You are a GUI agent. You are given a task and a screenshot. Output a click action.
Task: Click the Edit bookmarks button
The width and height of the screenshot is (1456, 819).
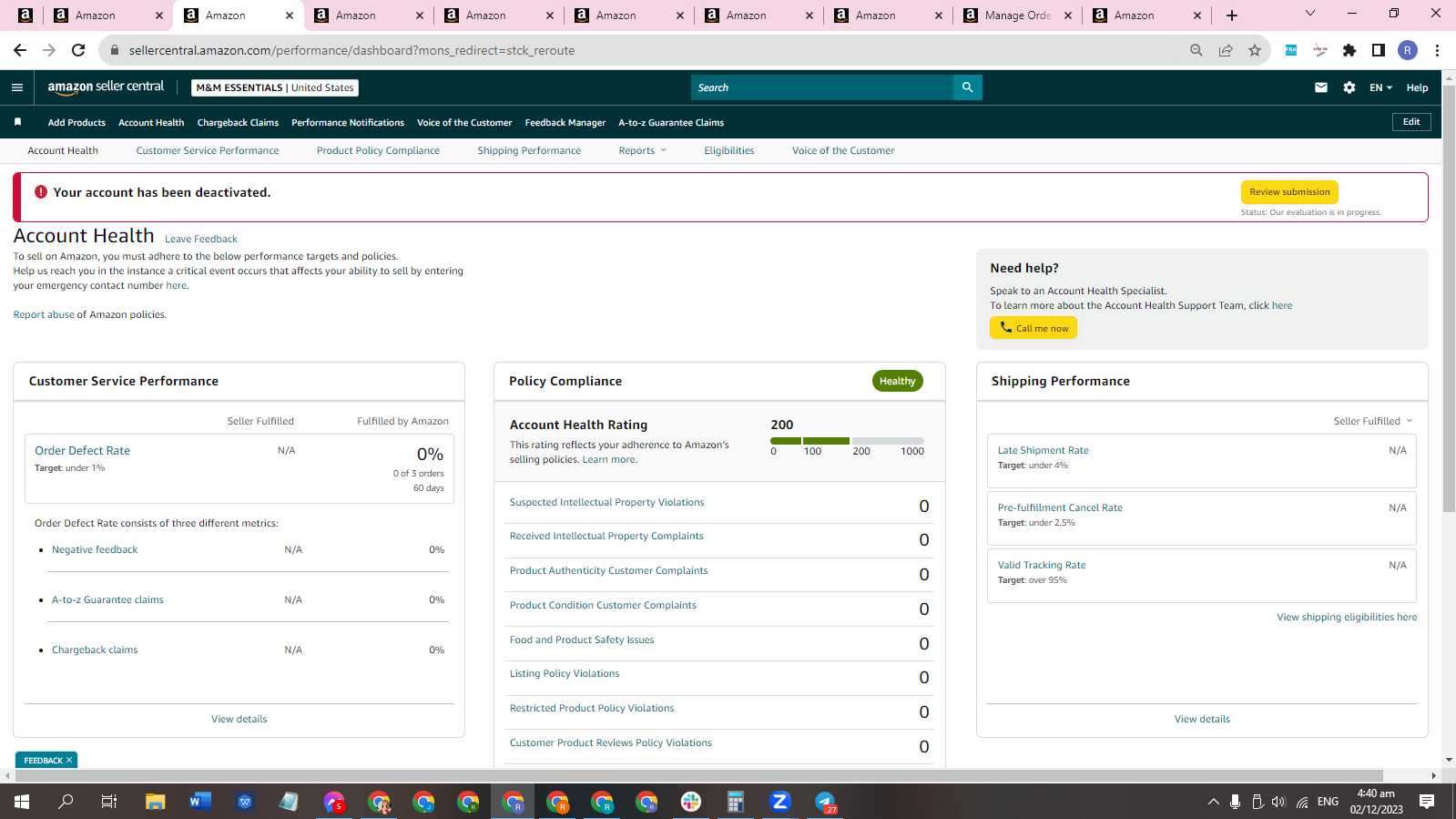[x=1411, y=122]
